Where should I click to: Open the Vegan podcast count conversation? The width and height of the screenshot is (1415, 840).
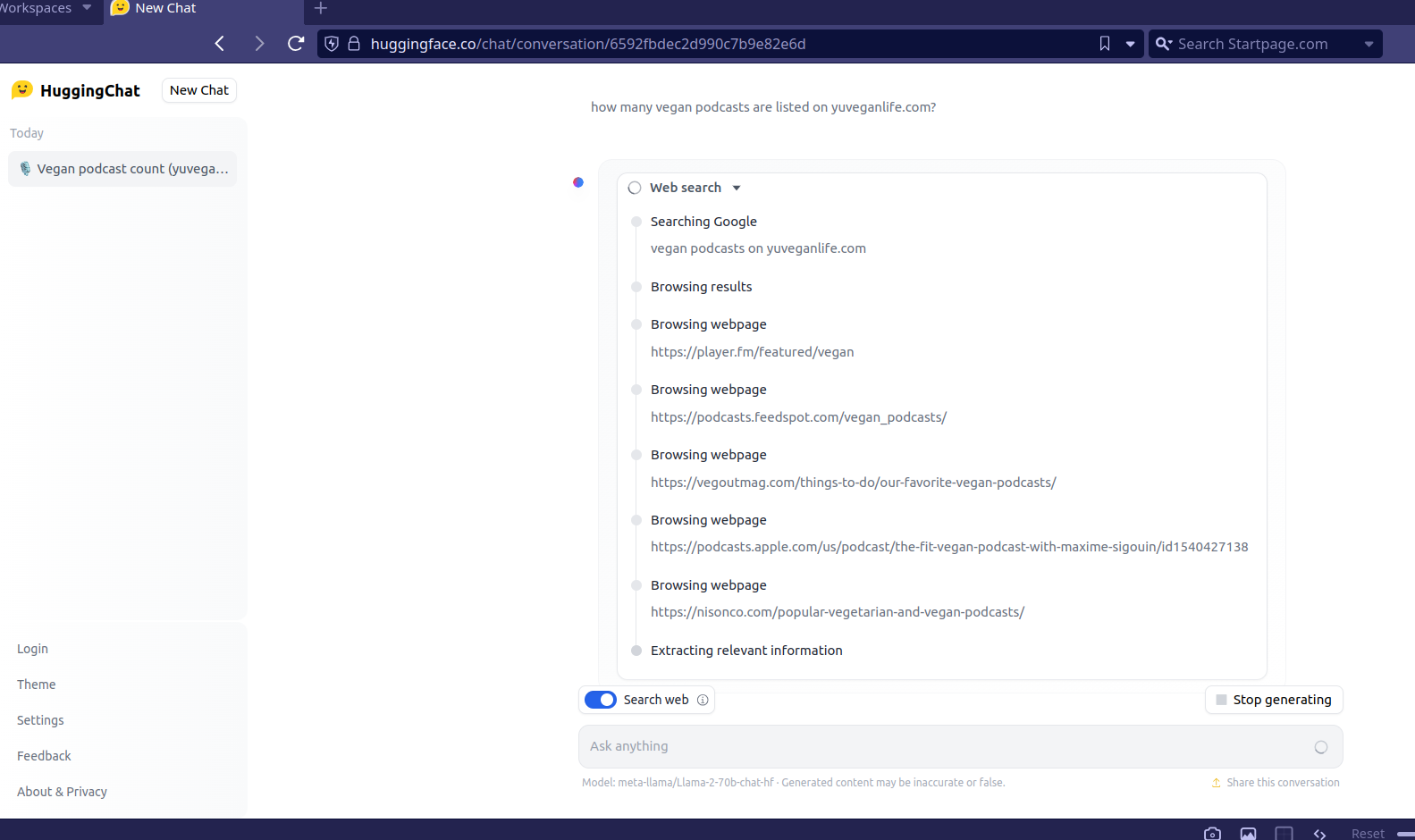point(122,169)
